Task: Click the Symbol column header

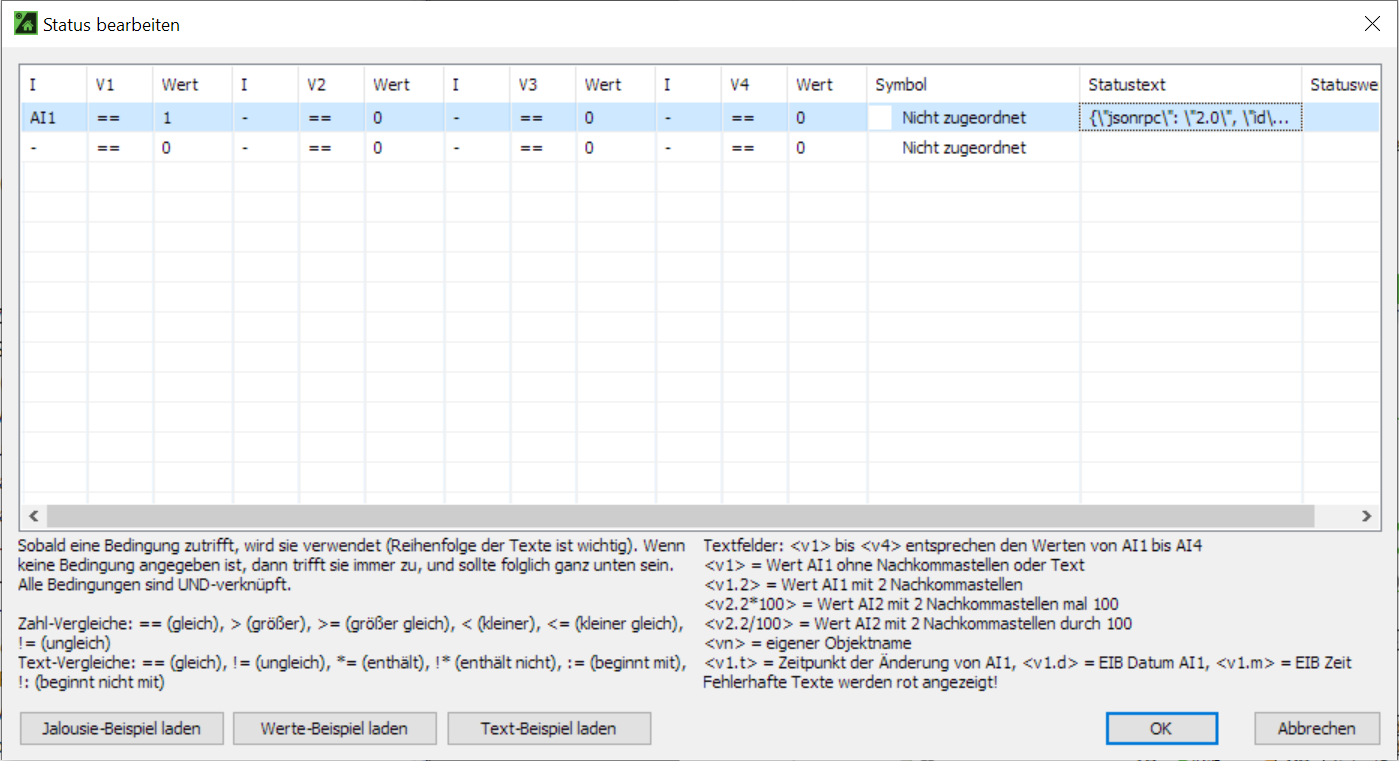Action: coord(974,85)
